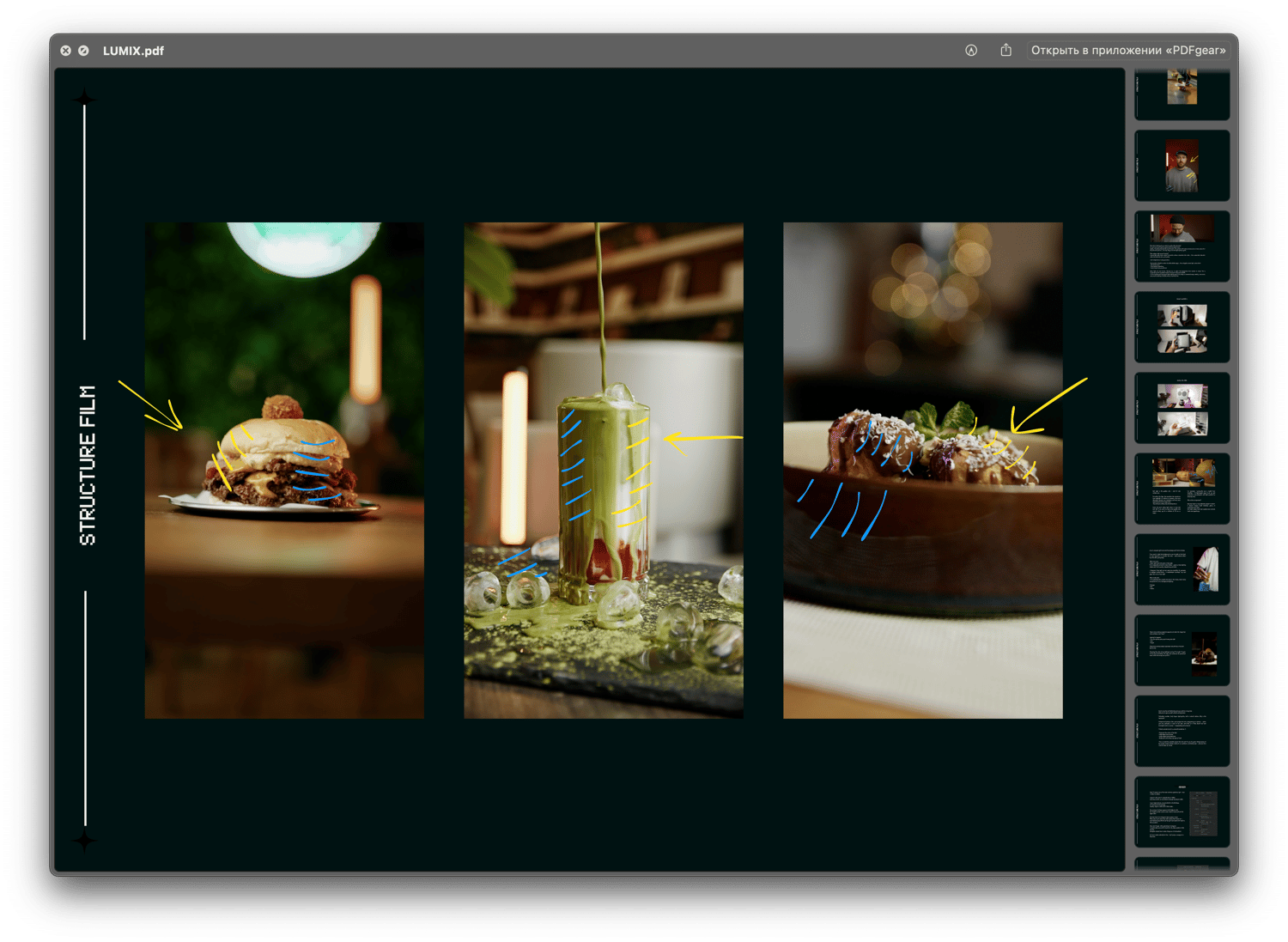Viewport: 1288px width, 942px height.
Task: Open the Markup tool in the toolbar
Action: (971, 51)
